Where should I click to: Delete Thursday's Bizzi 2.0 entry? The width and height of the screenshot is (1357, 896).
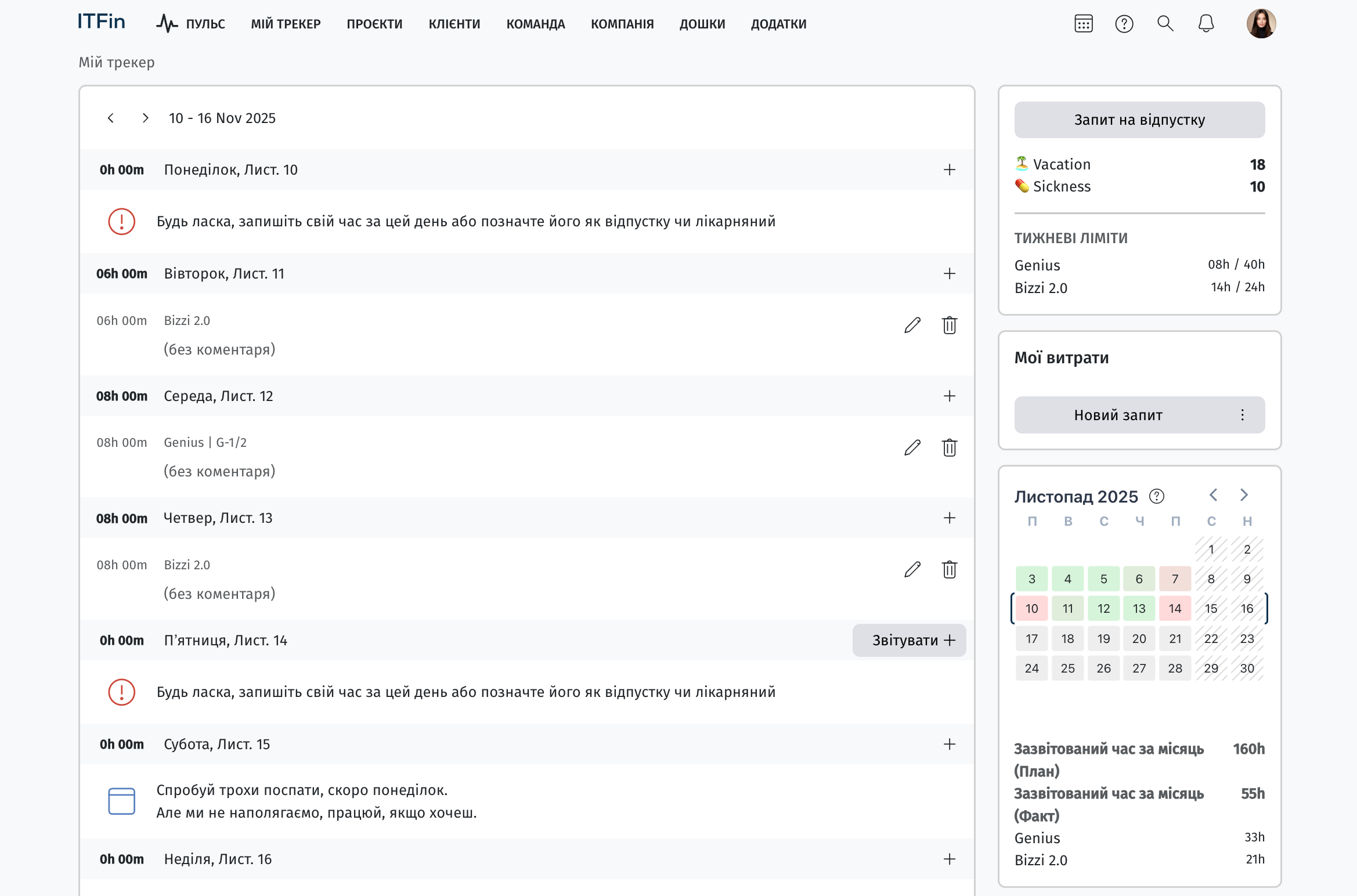click(x=950, y=569)
